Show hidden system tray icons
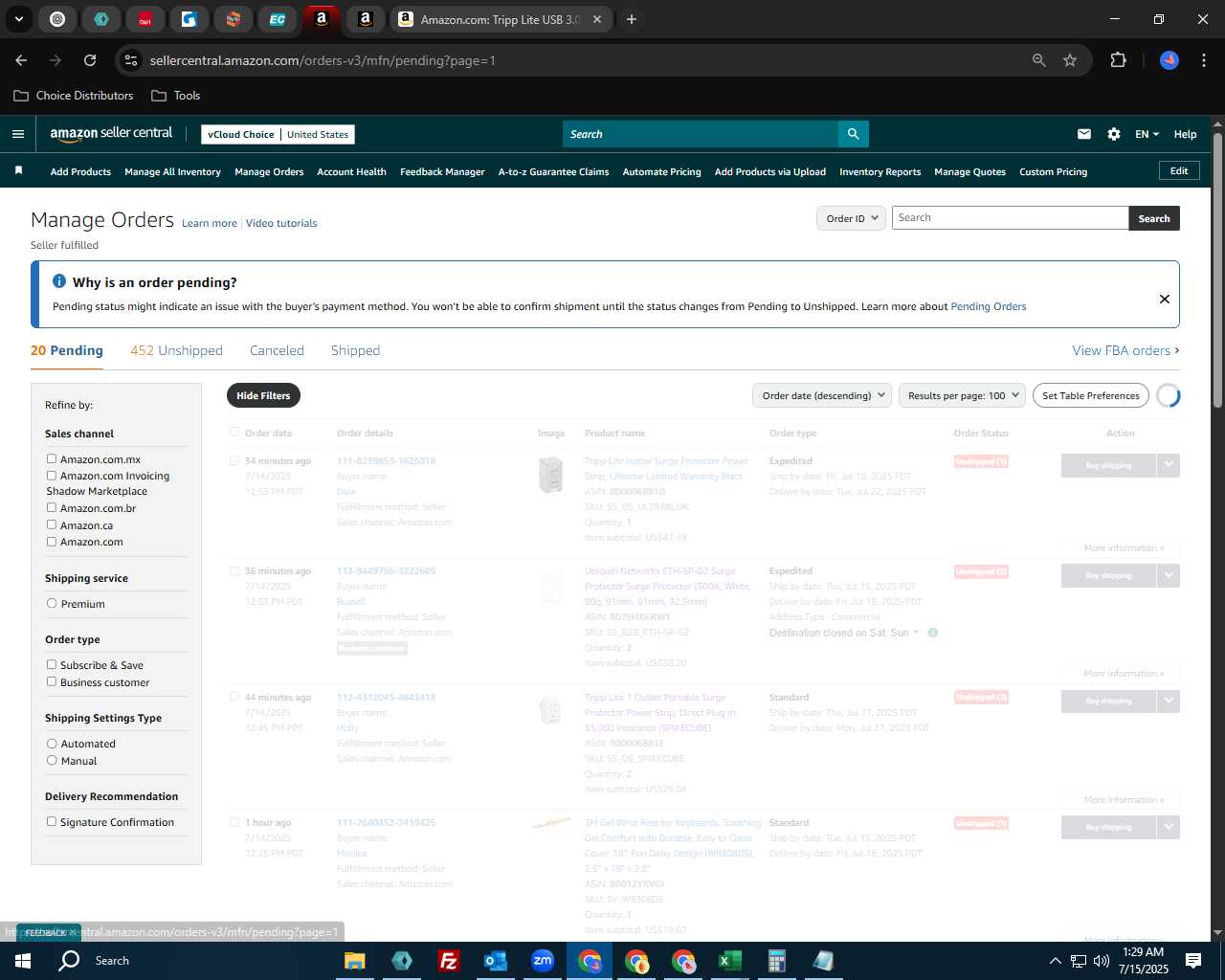 [x=1055, y=961]
